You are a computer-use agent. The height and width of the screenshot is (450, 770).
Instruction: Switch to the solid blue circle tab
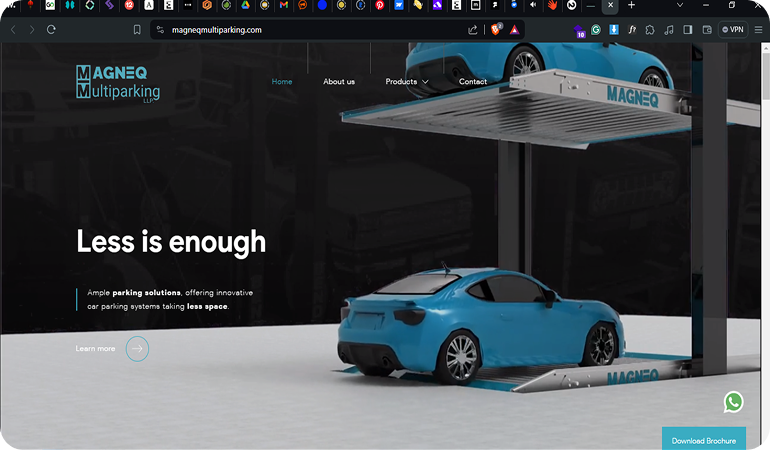click(x=322, y=5)
